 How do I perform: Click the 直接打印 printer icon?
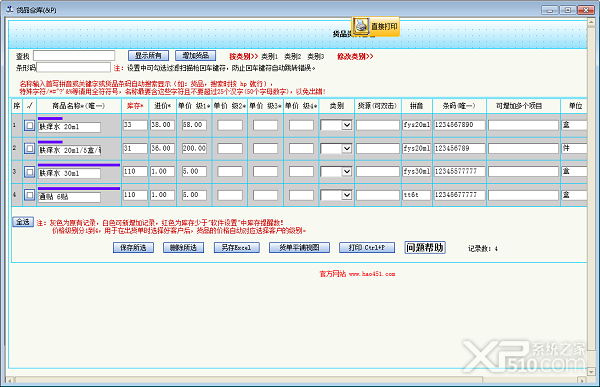(361, 26)
